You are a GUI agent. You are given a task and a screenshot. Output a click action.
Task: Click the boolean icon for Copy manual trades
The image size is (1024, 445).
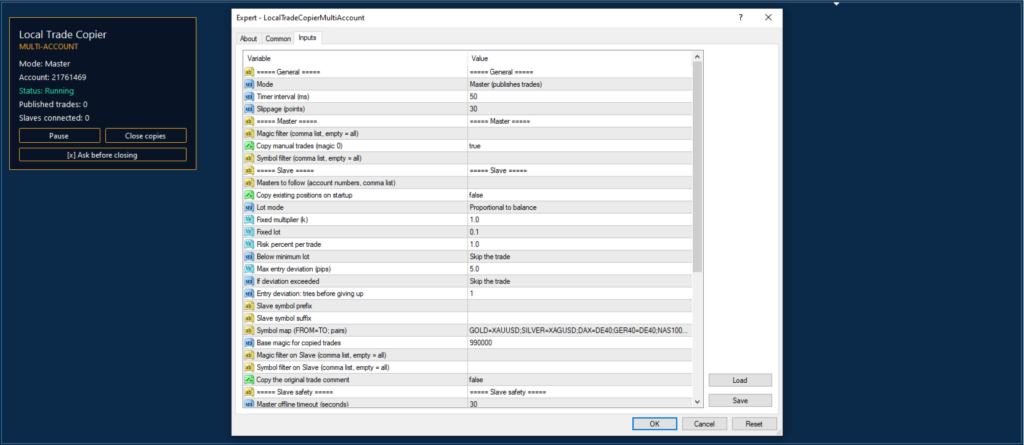[249, 146]
